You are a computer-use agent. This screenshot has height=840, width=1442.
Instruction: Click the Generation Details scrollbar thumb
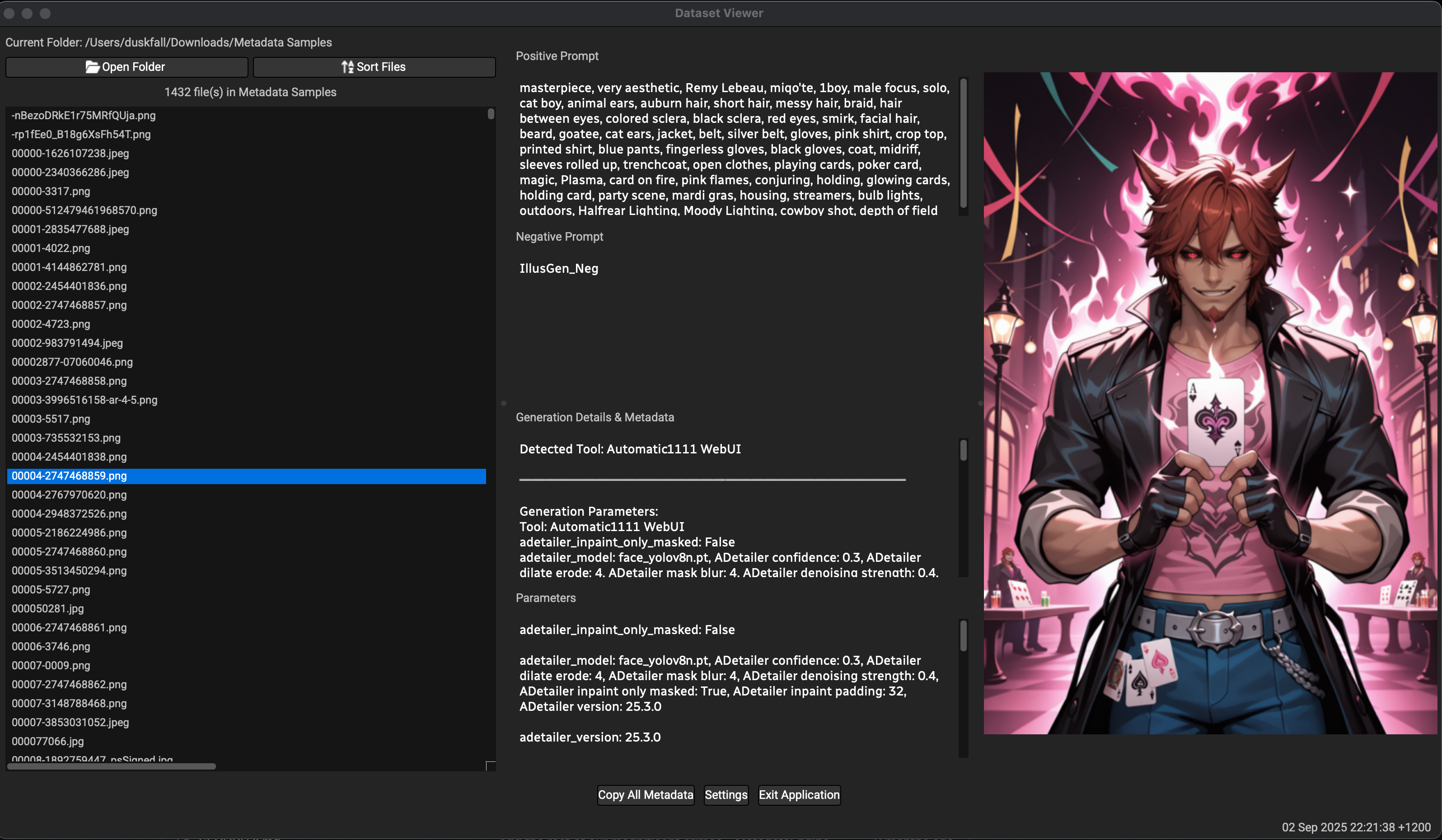963,450
